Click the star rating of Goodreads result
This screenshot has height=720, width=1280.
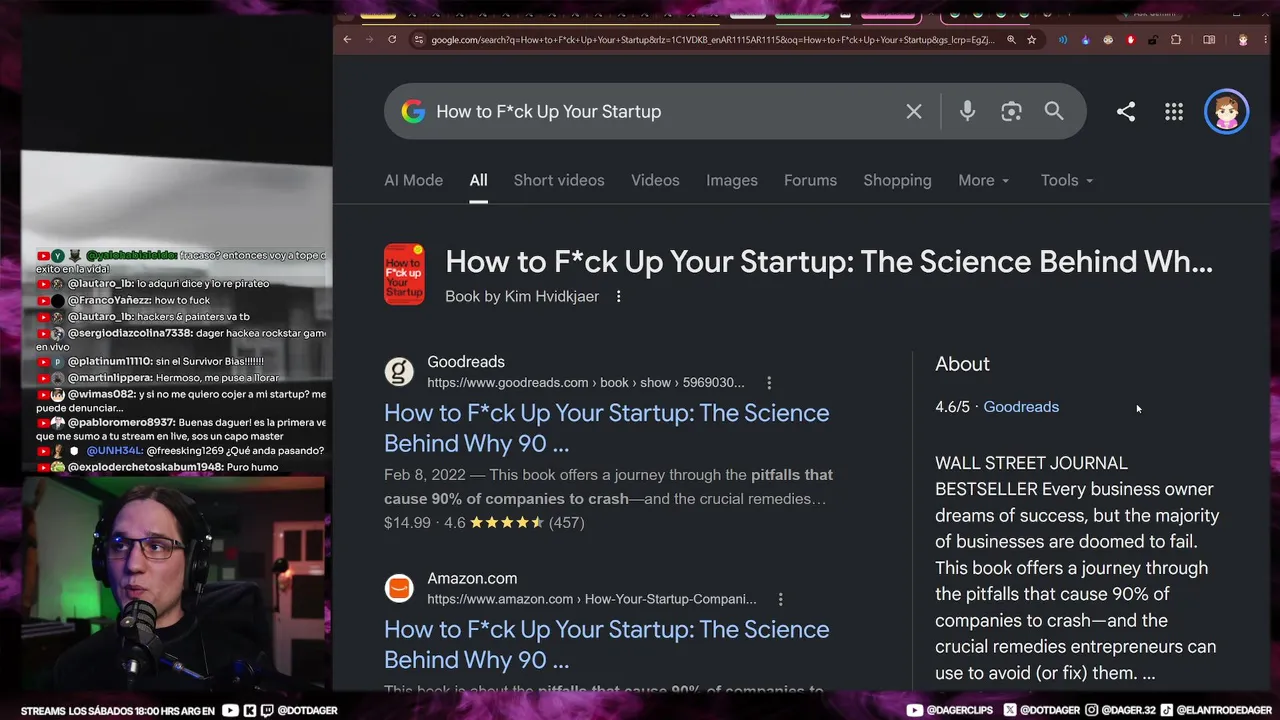click(507, 523)
